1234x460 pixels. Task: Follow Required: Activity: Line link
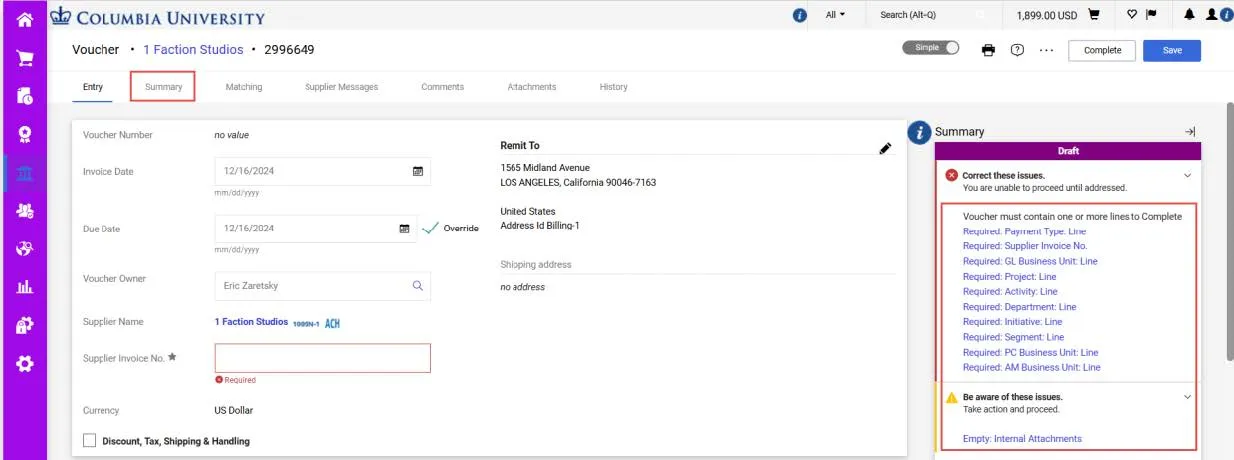click(1010, 292)
